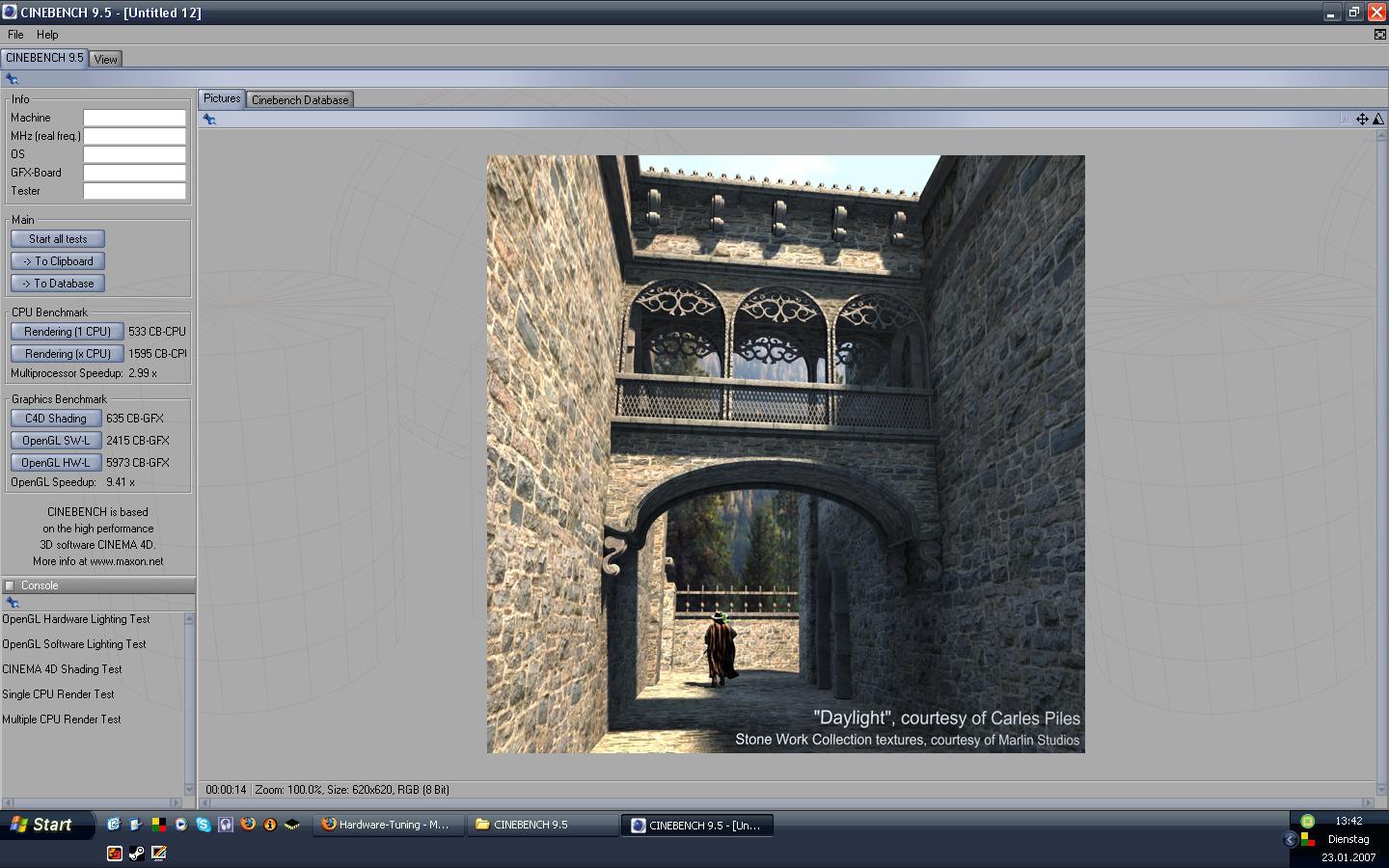Open Skype from quick launch
Image resolution: width=1389 pixels, height=868 pixels.
pyautogui.click(x=203, y=825)
